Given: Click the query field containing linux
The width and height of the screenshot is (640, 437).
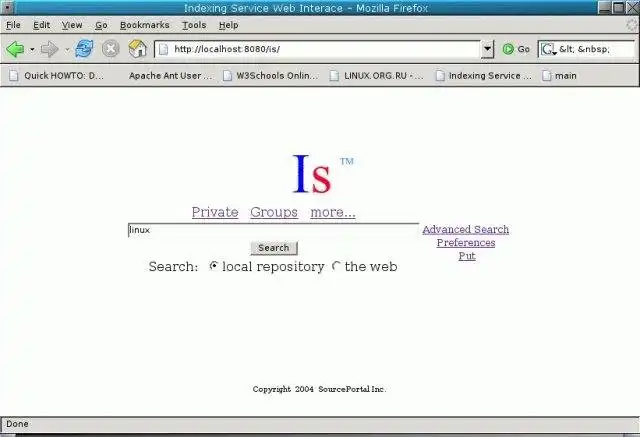Looking at the screenshot, I should pos(273,230).
